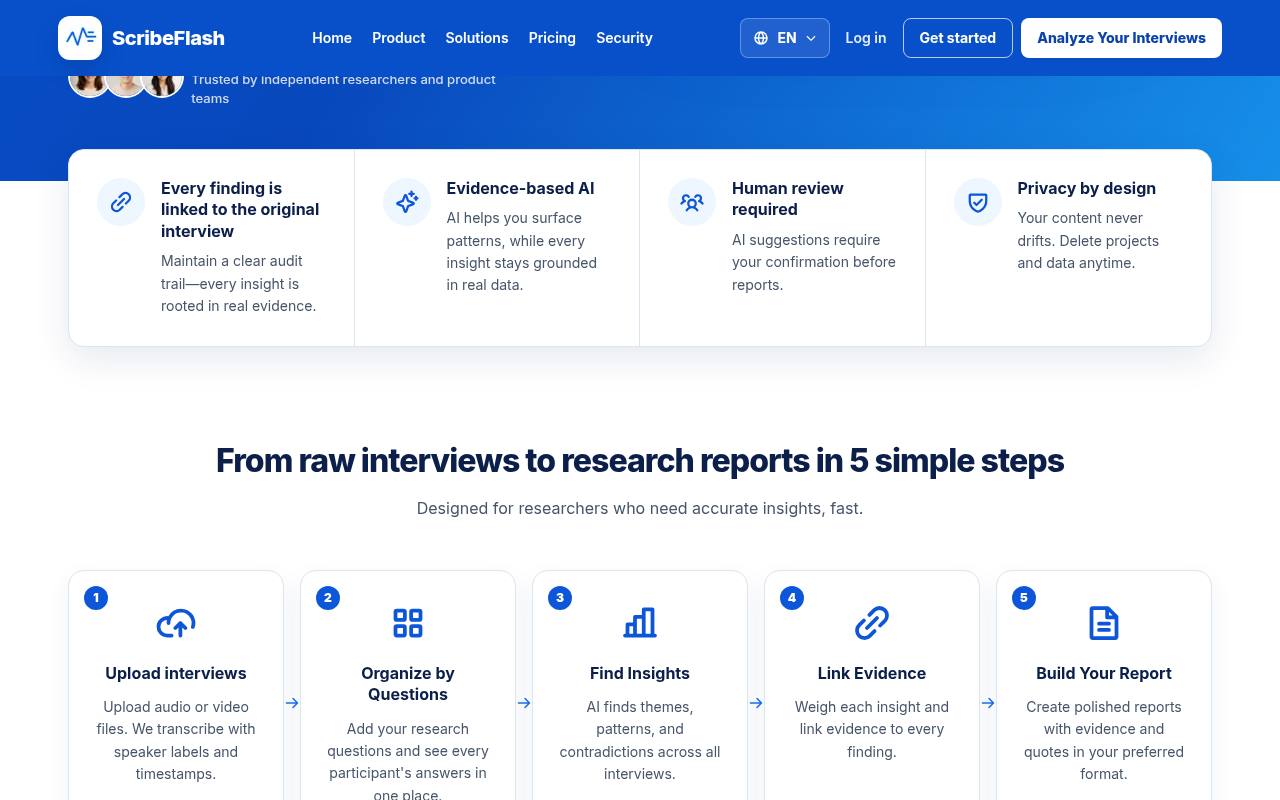Open the EN language dropdown chevron
Image resolution: width=1280 pixels, height=800 pixels.
coord(811,38)
